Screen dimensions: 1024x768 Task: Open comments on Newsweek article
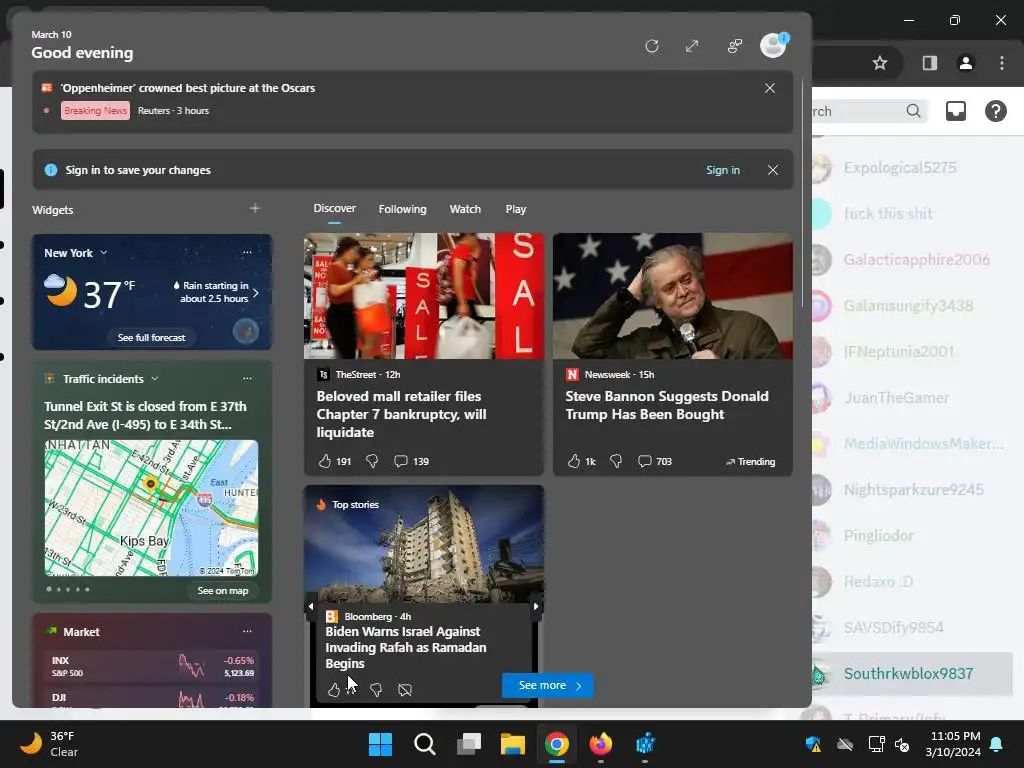click(x=654, y=461)
